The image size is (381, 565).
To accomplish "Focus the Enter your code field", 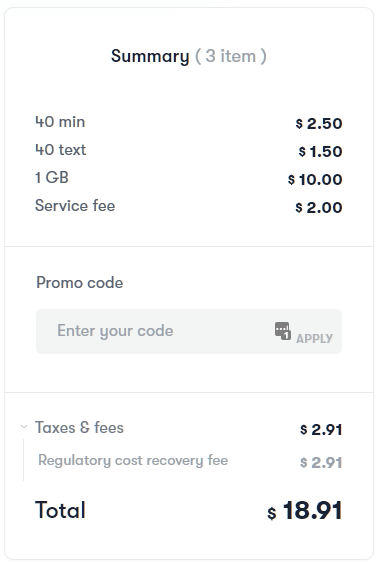I will [189, 331].
